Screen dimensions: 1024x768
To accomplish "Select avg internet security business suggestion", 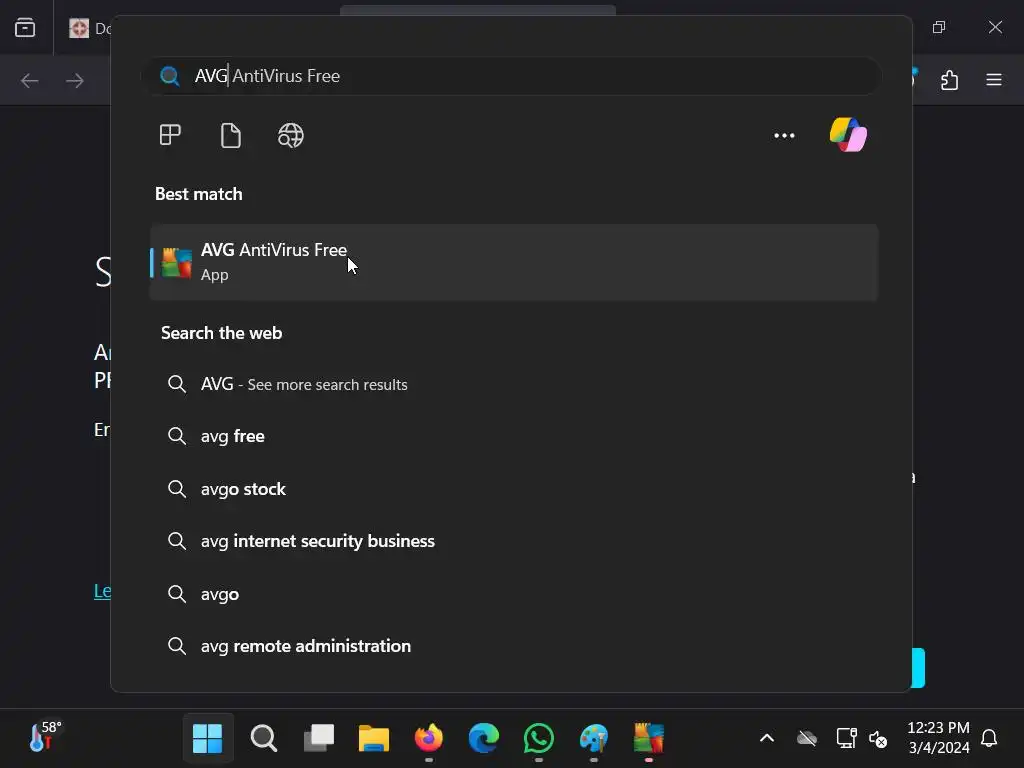I will (514, 541).
